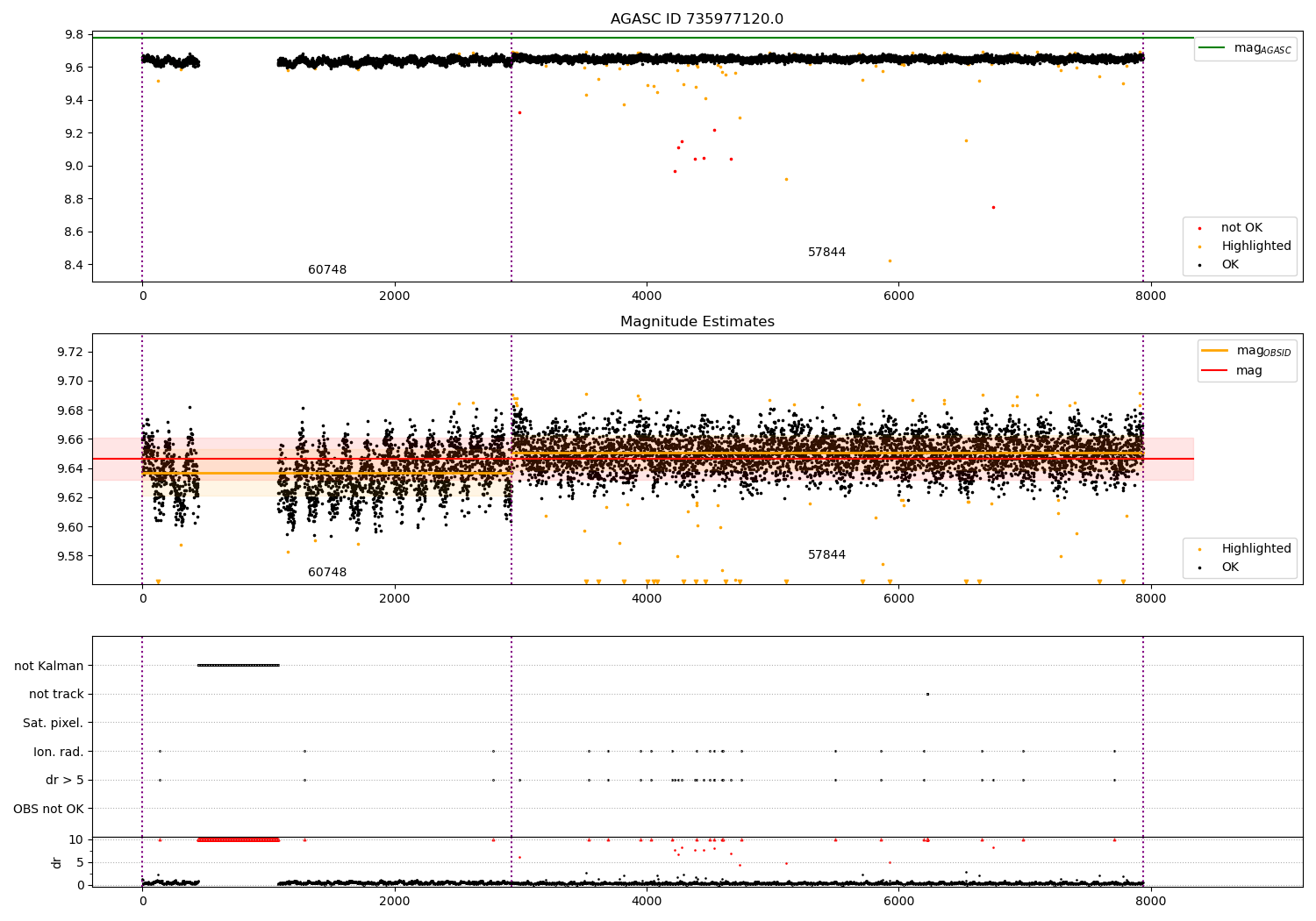Click OBSID label '60748' in Magnitude Estimates plot
This screenshot has height=921, width=1316.
tap(327, 573)
